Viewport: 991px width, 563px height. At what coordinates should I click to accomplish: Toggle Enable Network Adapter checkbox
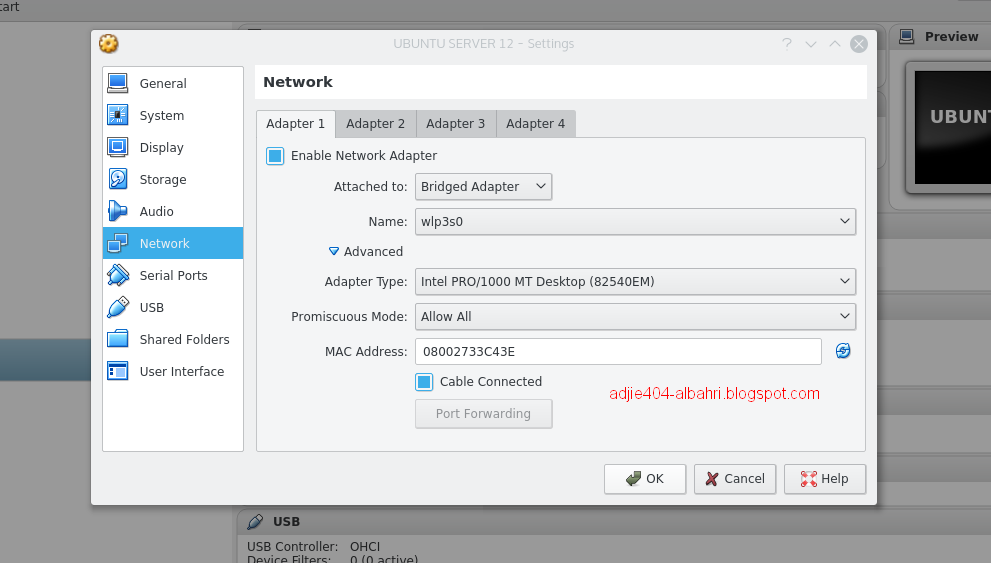pyautogui.click(x=275, y=155)
